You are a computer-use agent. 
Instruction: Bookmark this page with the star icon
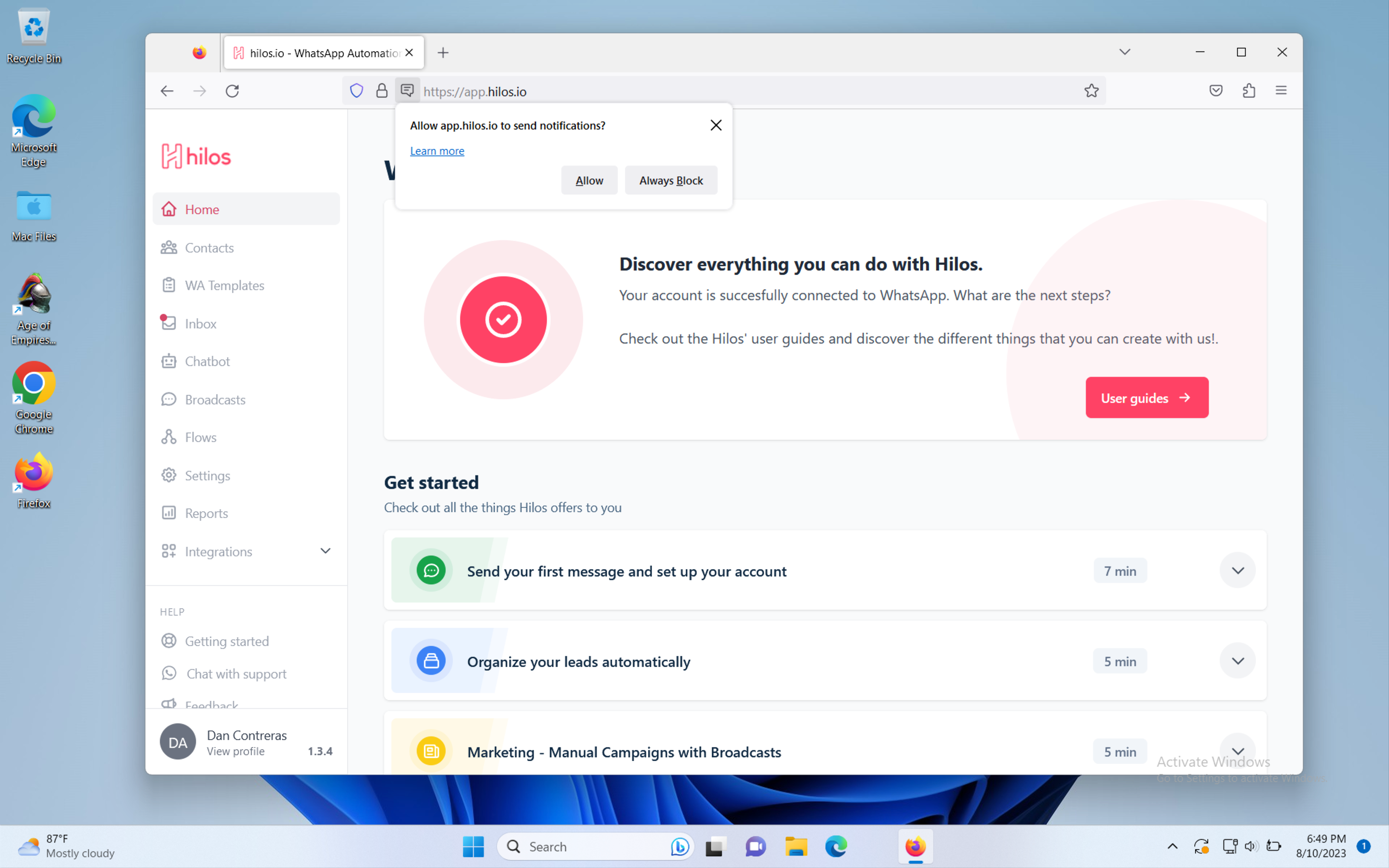click(x=1091, y=90)
